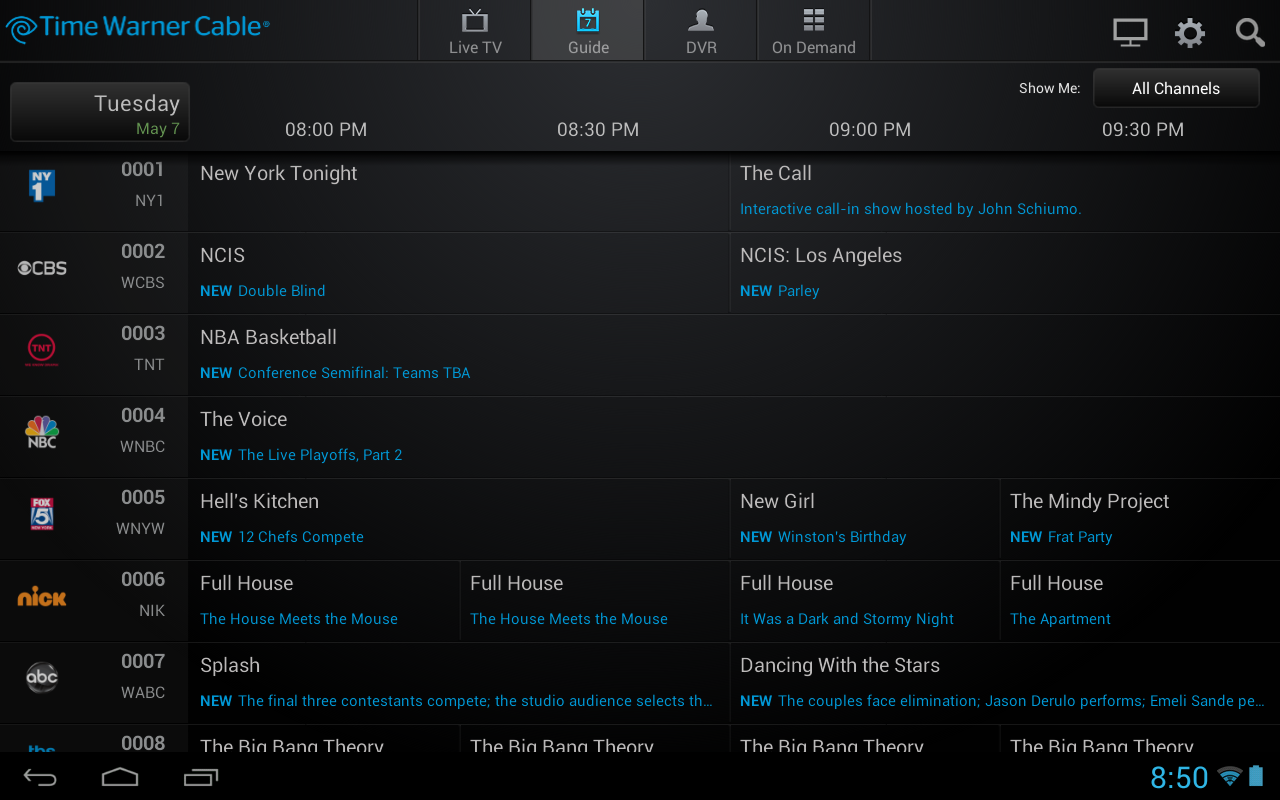Viewport: 1280px width, 800px height.
Task: Select the FOX 5 channel logo
Action: point(41,514)
